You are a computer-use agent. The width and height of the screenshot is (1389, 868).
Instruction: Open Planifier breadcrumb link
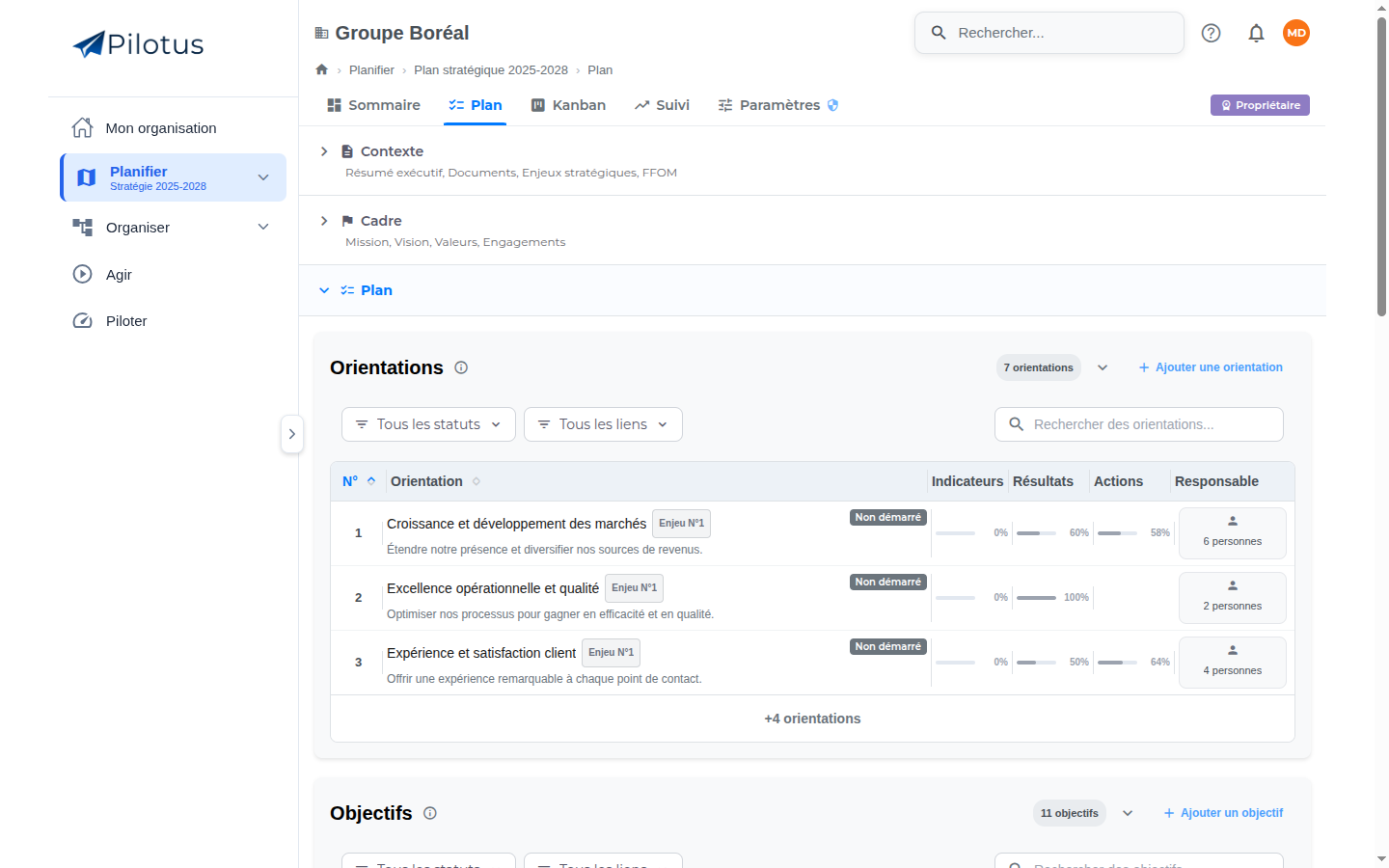pos(371,70)
